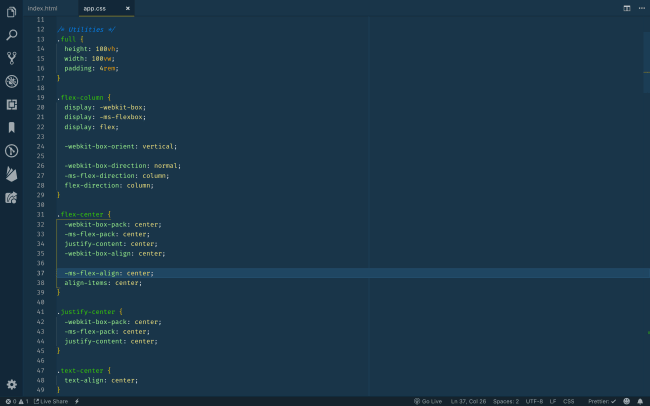Click the Manage gear icon
Image resolution: width=650 pixels, height=406 pixels.
[12, 384]
